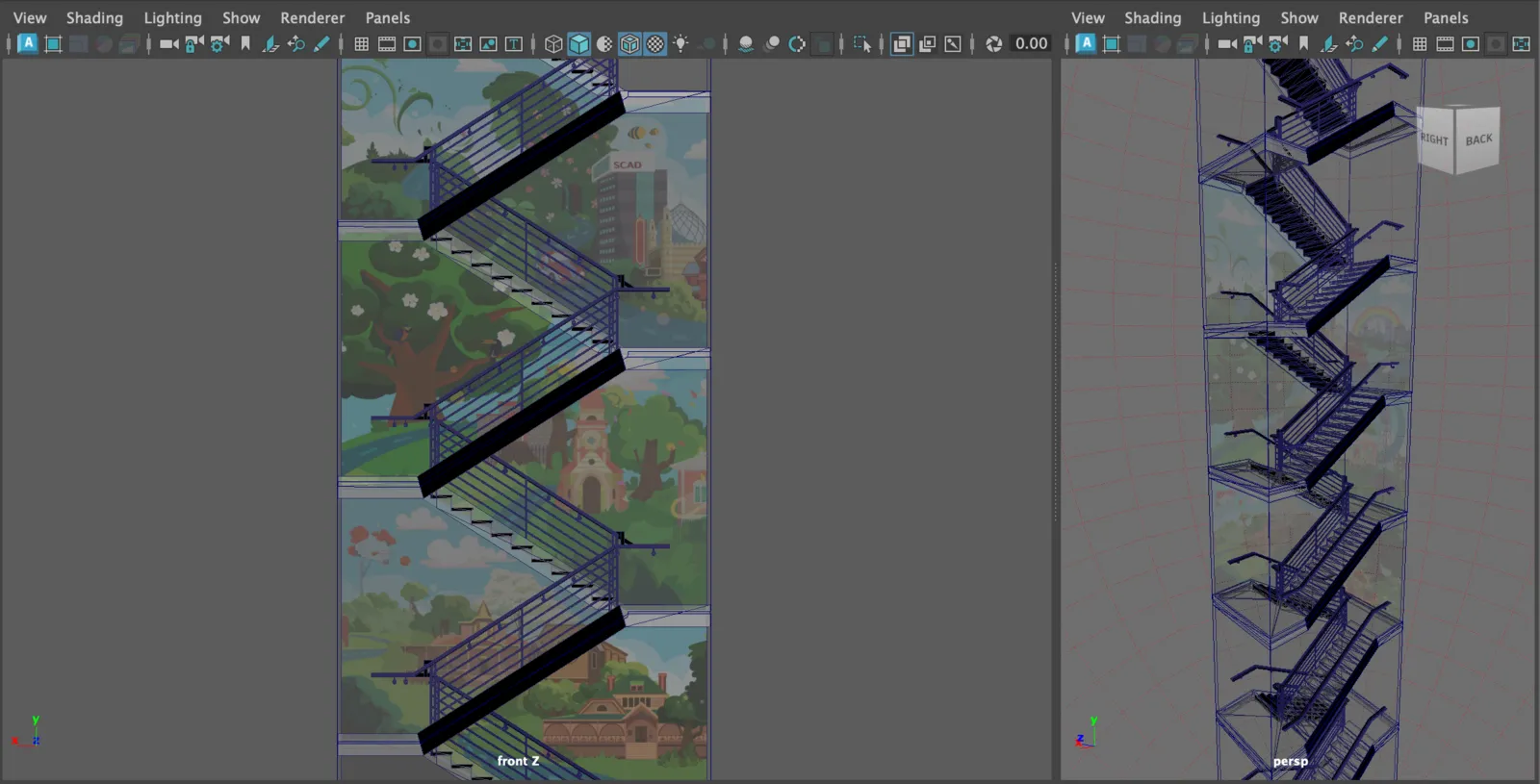Select grease pencil tool in left panel
This screenshot has width=1540, height=784.
[321, 43]
